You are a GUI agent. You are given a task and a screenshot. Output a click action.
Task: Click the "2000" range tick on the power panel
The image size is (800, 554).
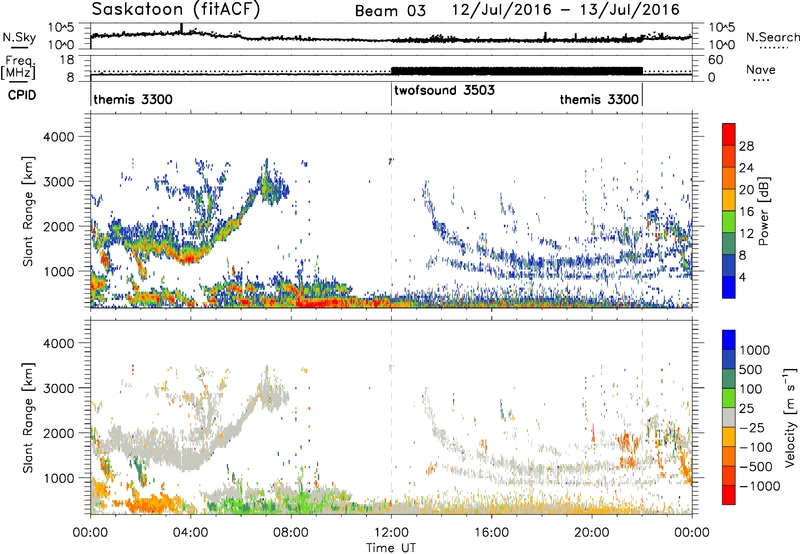pos(58,226)
